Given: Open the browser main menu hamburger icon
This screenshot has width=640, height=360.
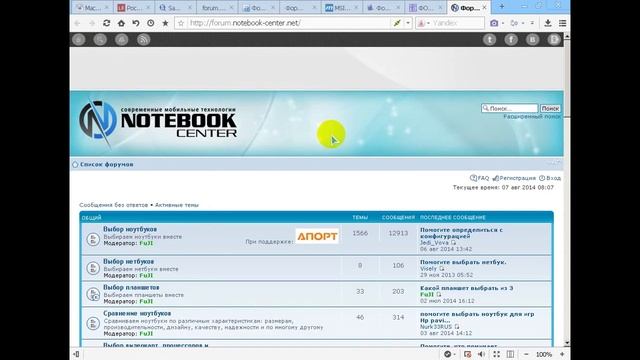Looking at the screenshot, I should (562, 23).
